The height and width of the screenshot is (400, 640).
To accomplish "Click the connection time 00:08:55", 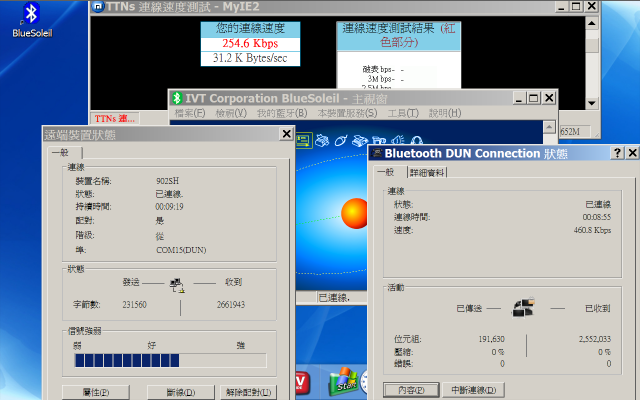I will click(597, 217).
